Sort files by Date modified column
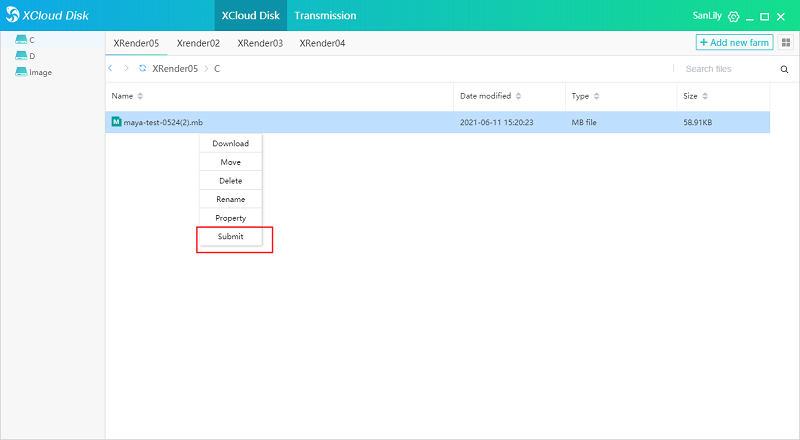The image size is (800, 440). click(491, 96)
